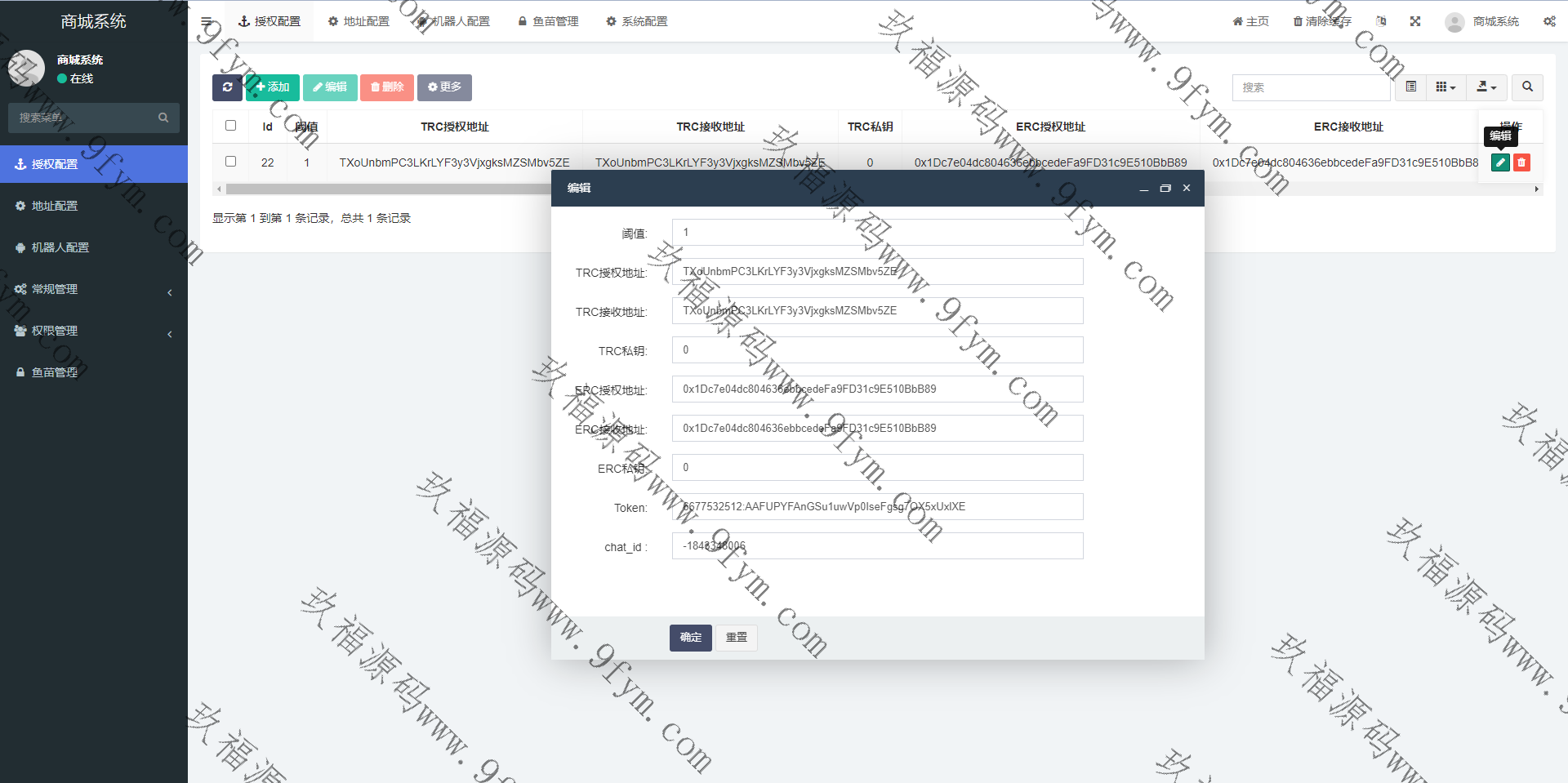Screen dimensions: 1568x783
Task: Expand the 权限管理 sidebar menu
Action: [x=94, y=331]
